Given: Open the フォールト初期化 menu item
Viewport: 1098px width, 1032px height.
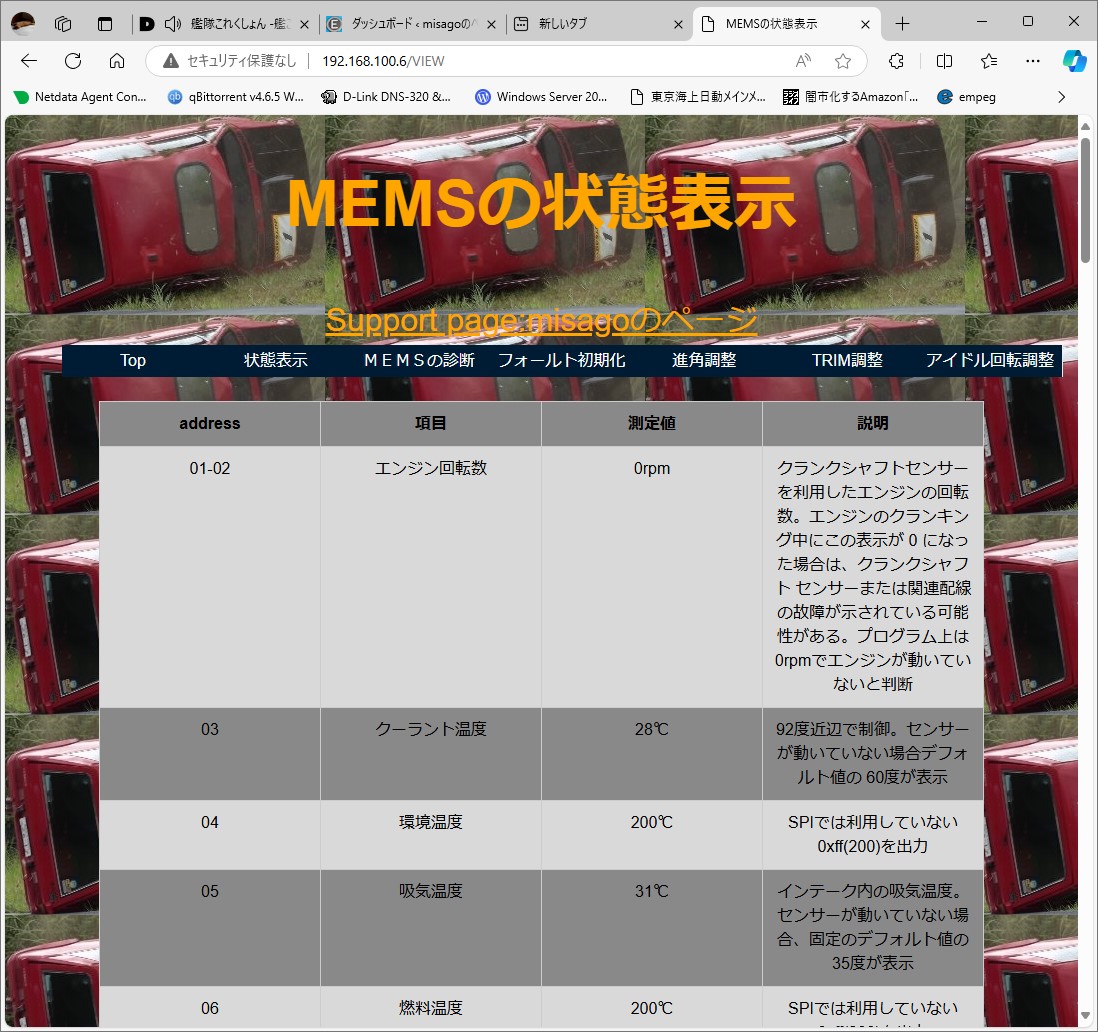Looking at the screenshot, I should point(562,360).
